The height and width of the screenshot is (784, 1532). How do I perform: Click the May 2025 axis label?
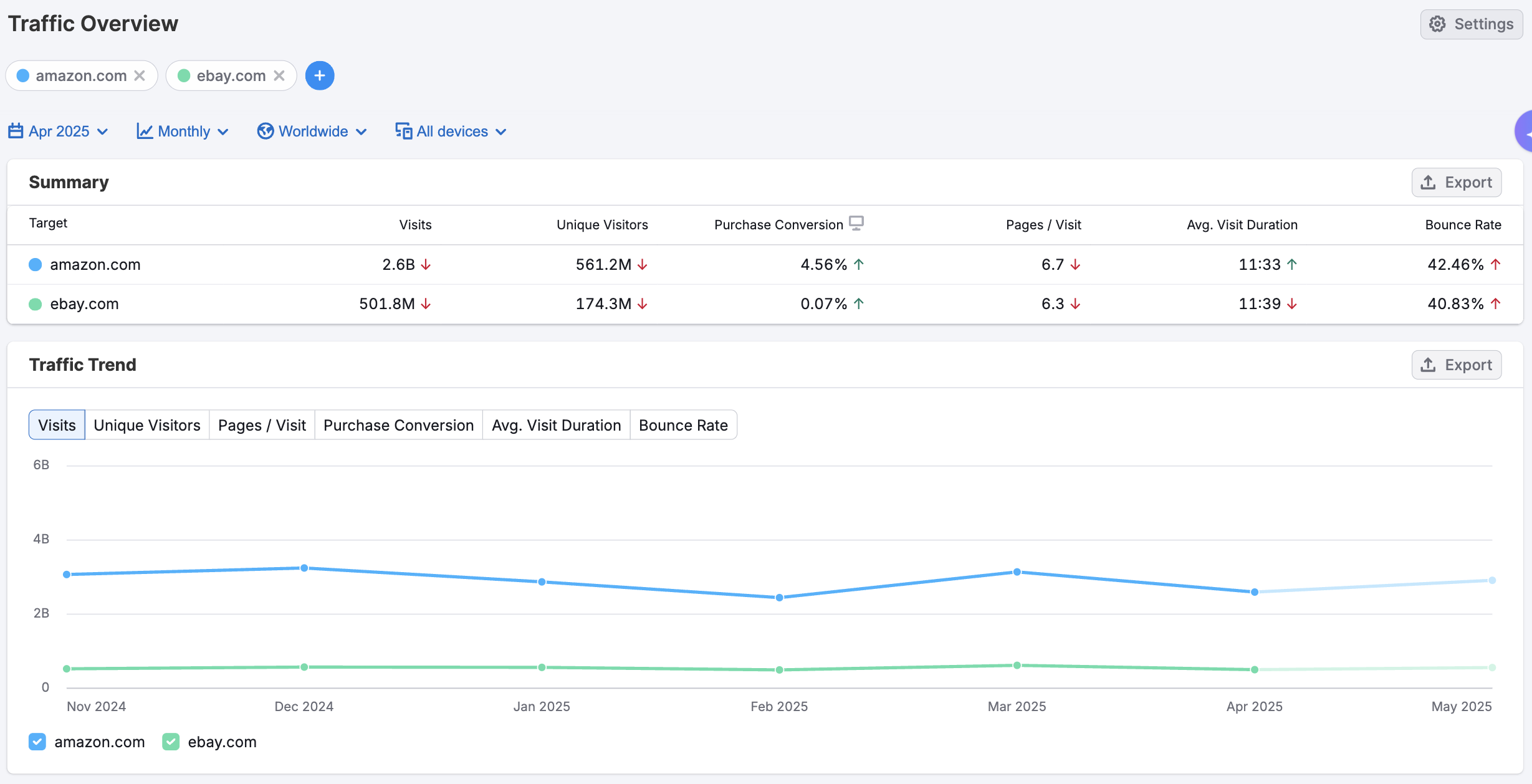pyautogui.click(x=1461, y=706)
